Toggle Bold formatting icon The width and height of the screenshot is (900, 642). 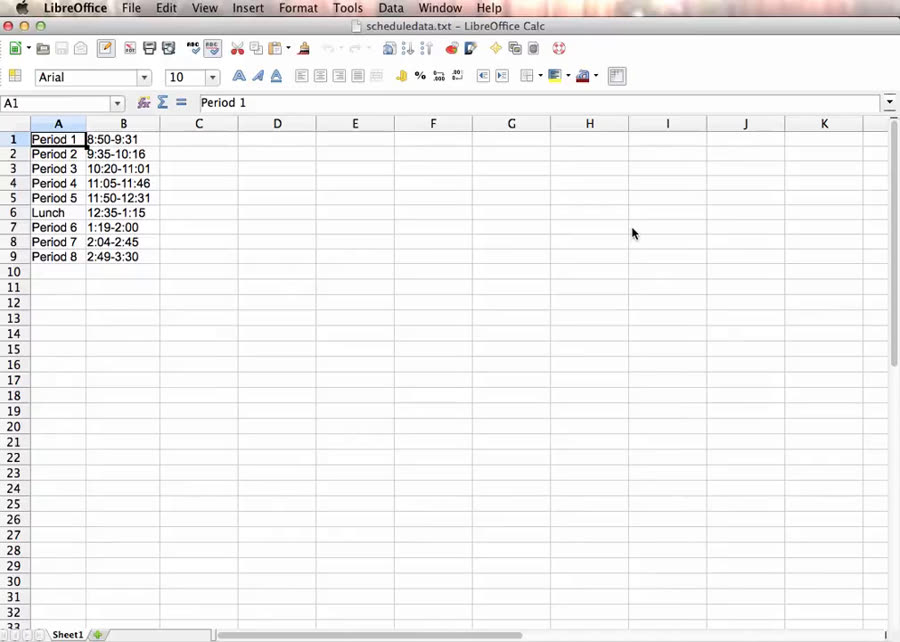(239, 76)
